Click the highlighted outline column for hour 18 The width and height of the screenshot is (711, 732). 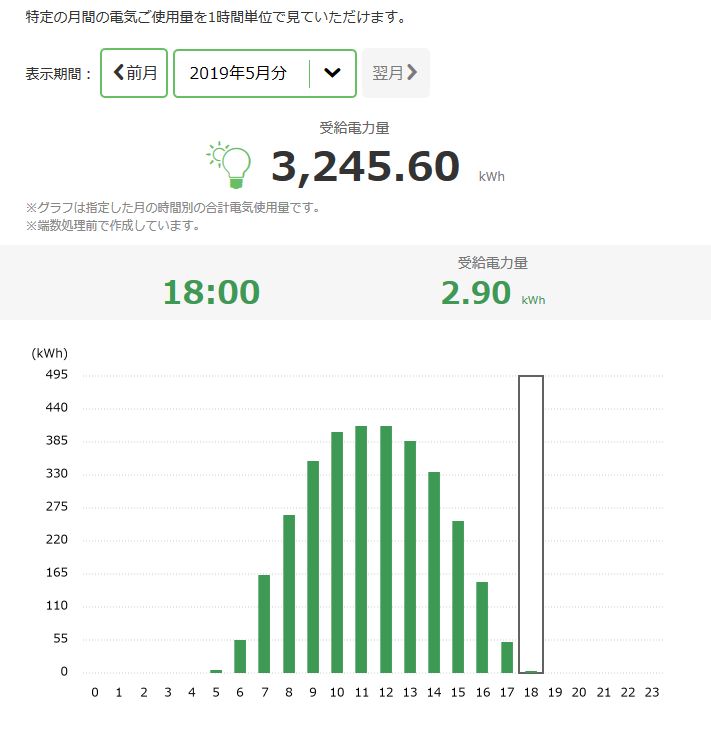(531, 524)
